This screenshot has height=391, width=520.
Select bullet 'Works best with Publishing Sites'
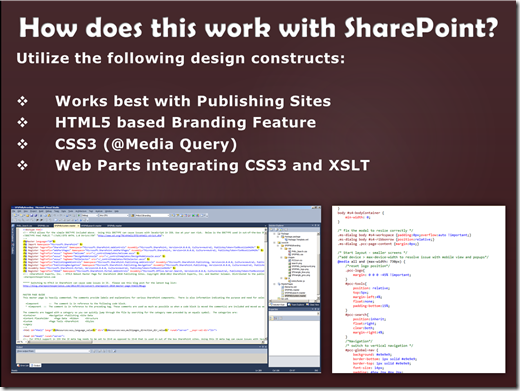click(x=193, y=101)
